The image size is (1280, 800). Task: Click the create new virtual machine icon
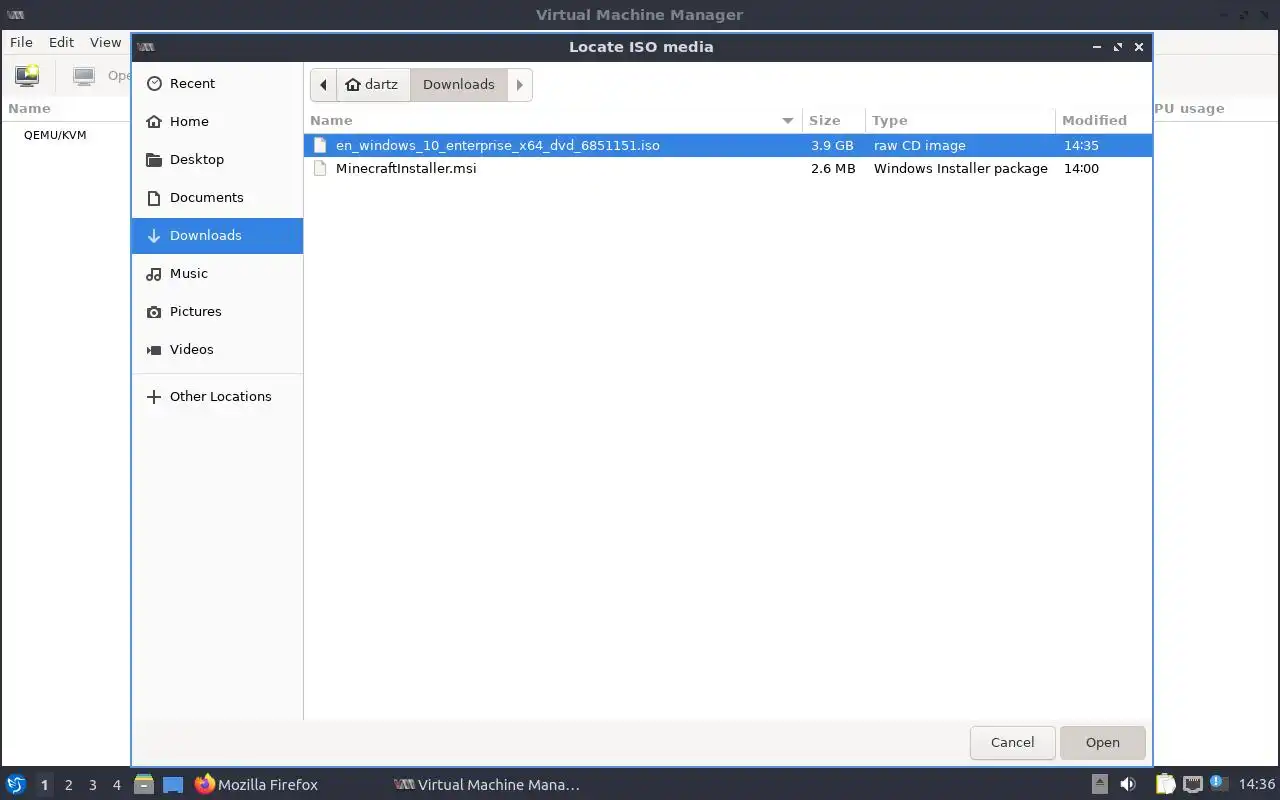[27, 75]
